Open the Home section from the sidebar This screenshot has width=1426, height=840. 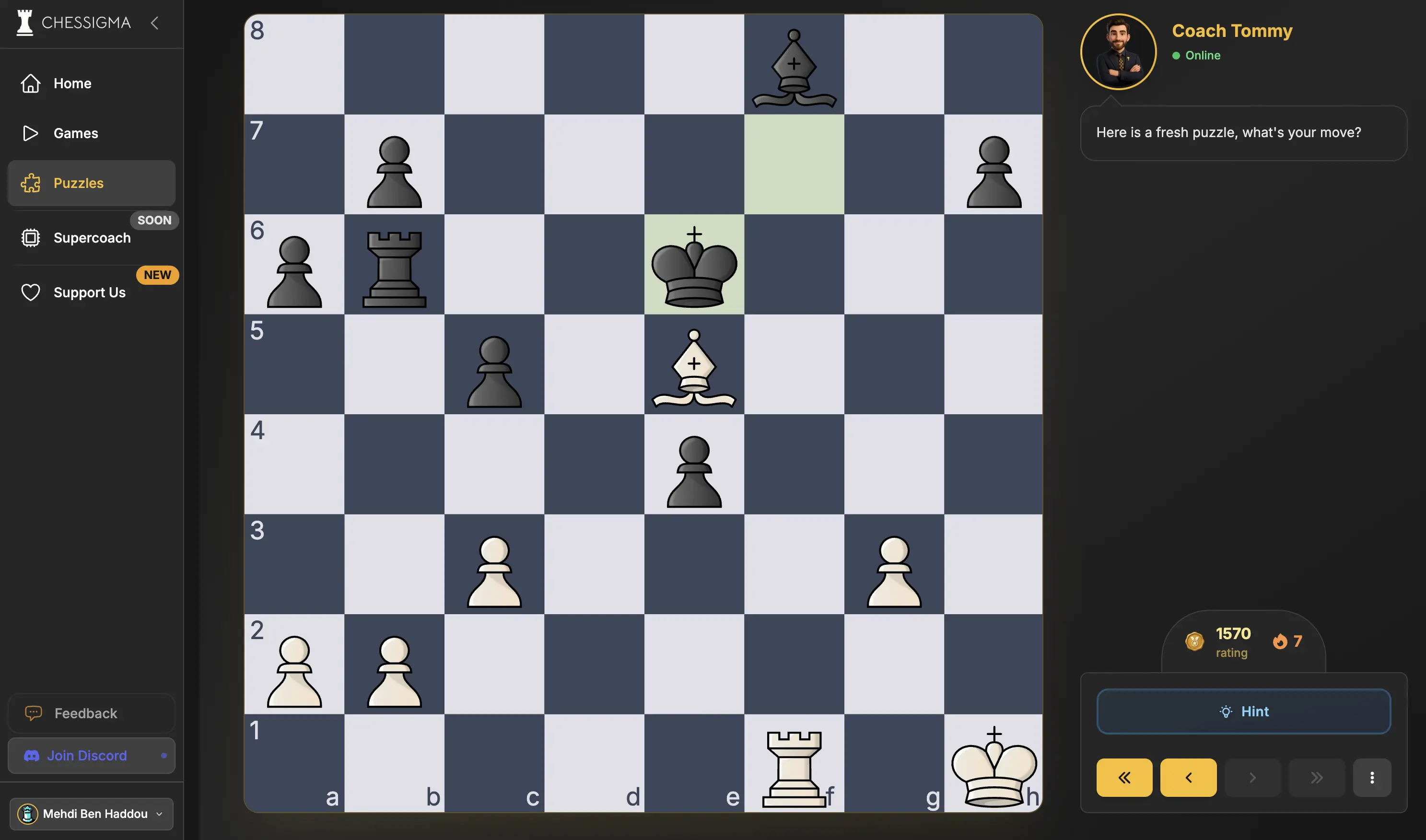point(31,83)
